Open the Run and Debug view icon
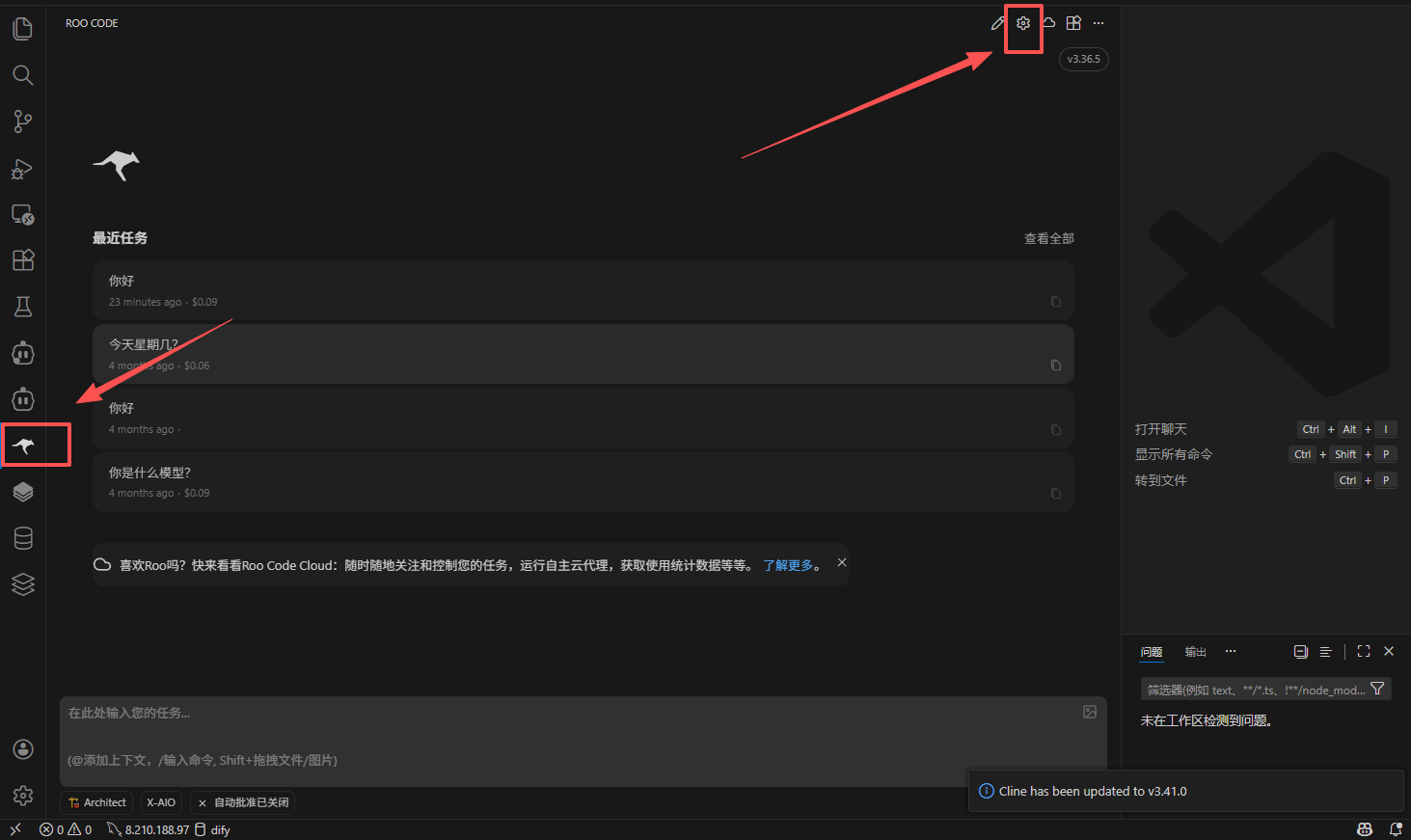 click(22, 168)
